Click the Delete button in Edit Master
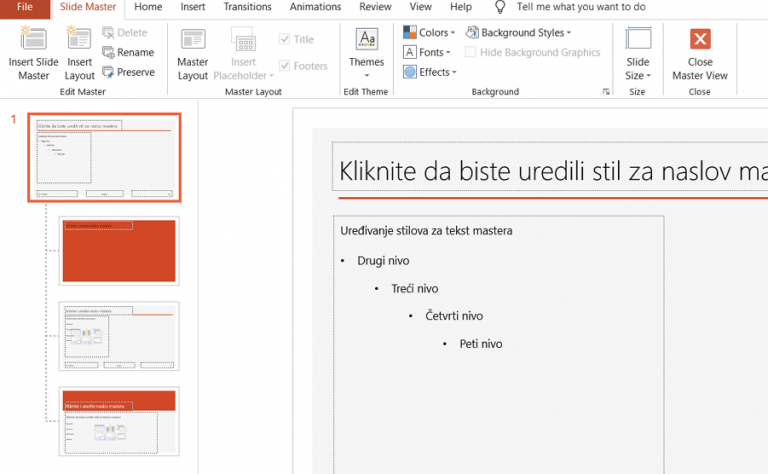This screenshot has height=474, width=768. pyautogui.click(x=125, y=33)
